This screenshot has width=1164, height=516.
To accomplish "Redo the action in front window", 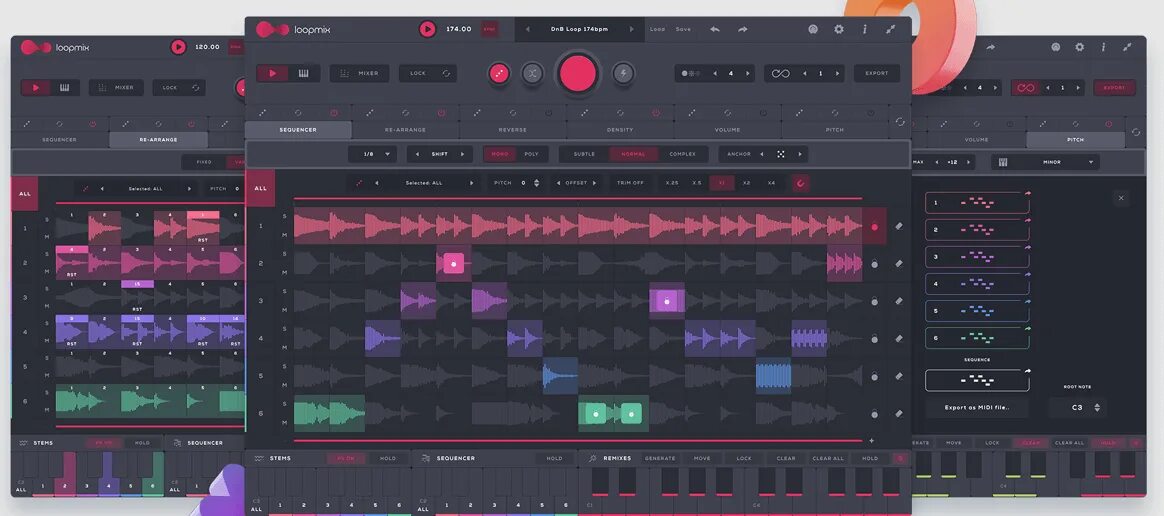I will pyautogui.click(x=742, y=29).
